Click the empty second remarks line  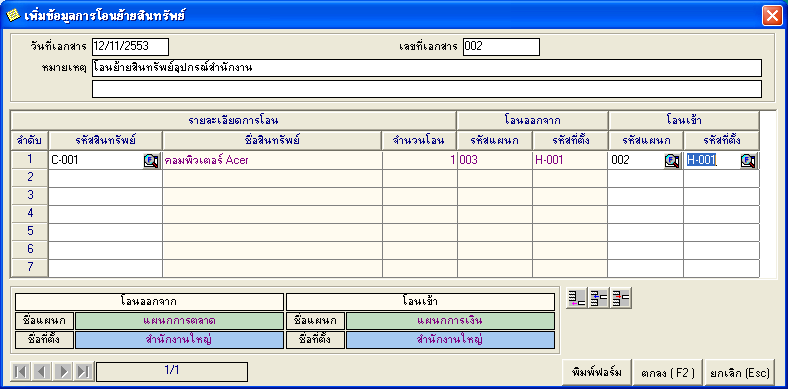click(427, 89)
